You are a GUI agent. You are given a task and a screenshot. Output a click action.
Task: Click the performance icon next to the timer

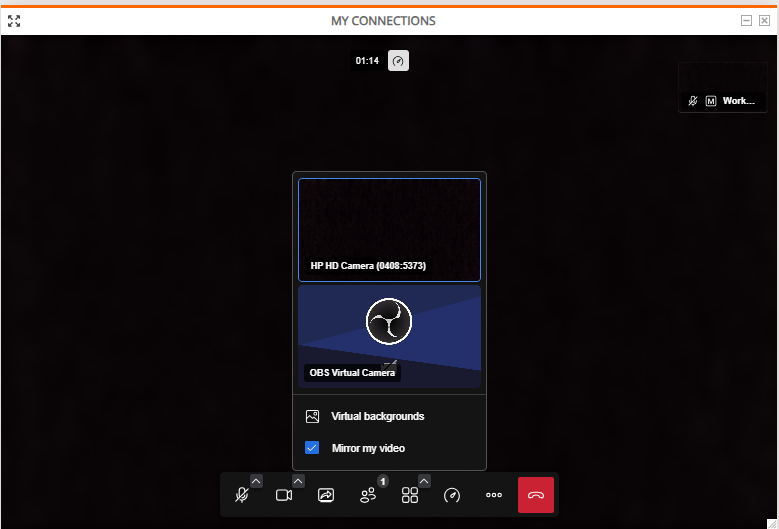point(398,61)
